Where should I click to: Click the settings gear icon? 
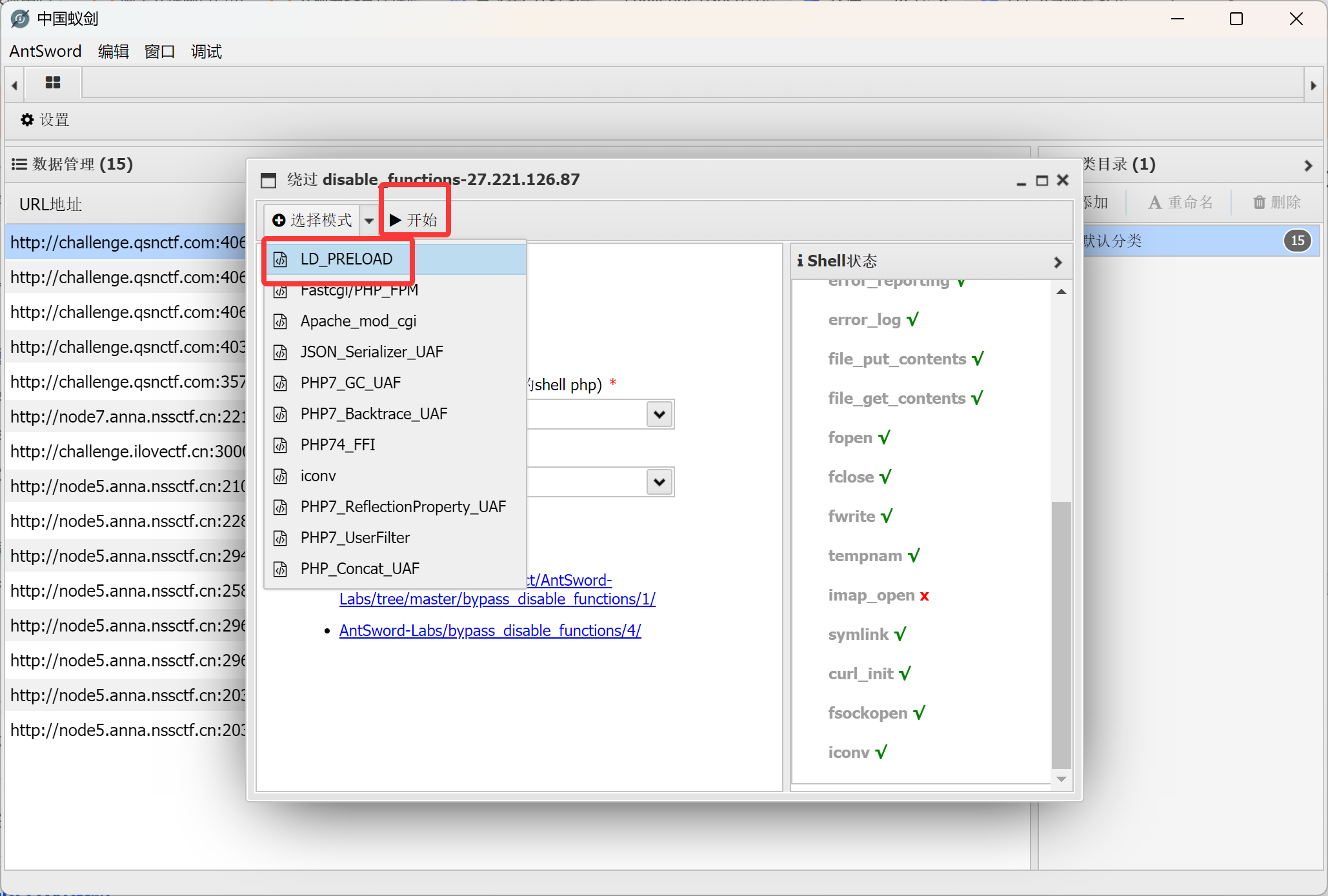pyautogui.click(x=26, y=120)
